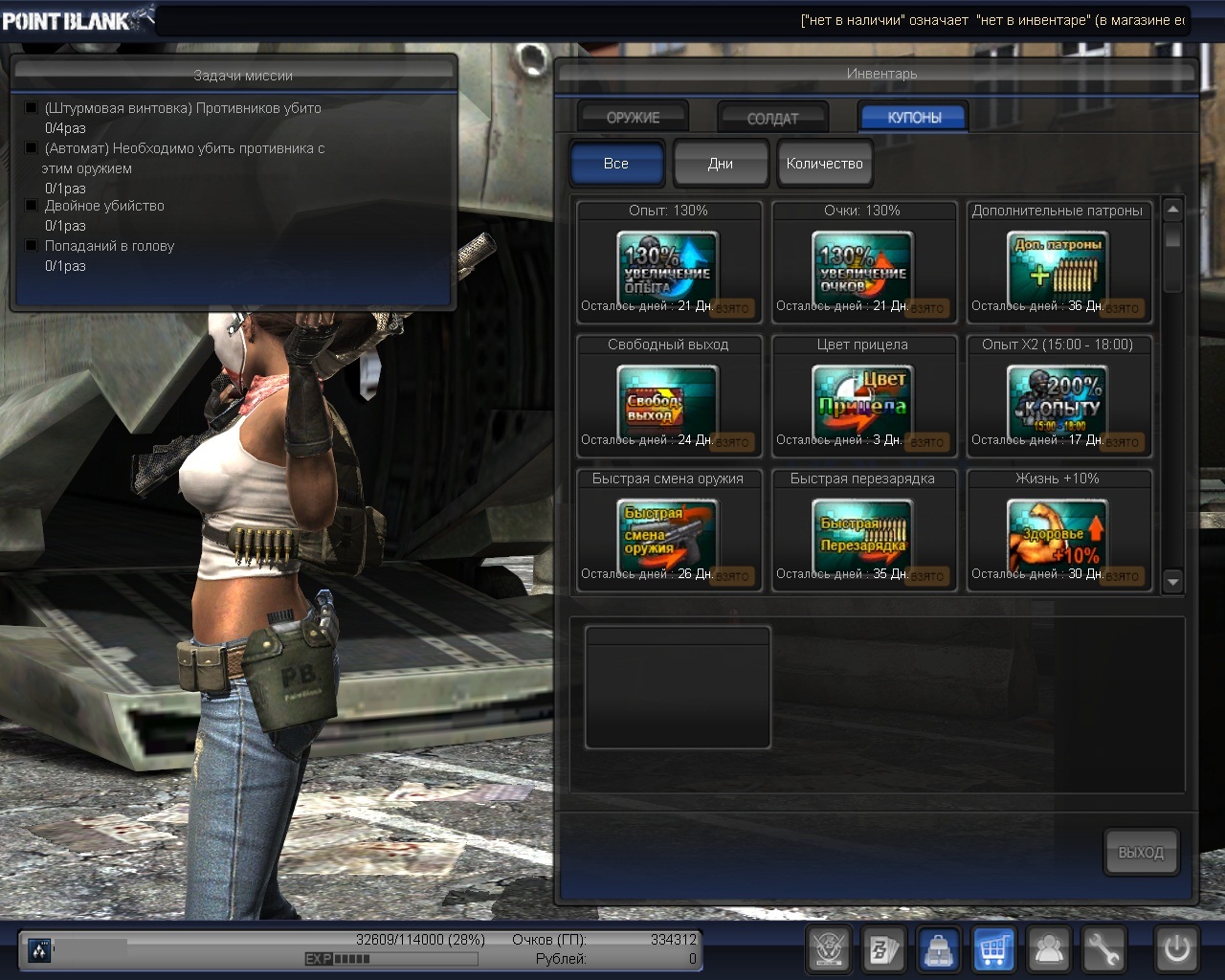Viewport: 1225px width, 980px height.
Task: Toggle the assault rifle kills mission checkbox
Action: [32, 108]
